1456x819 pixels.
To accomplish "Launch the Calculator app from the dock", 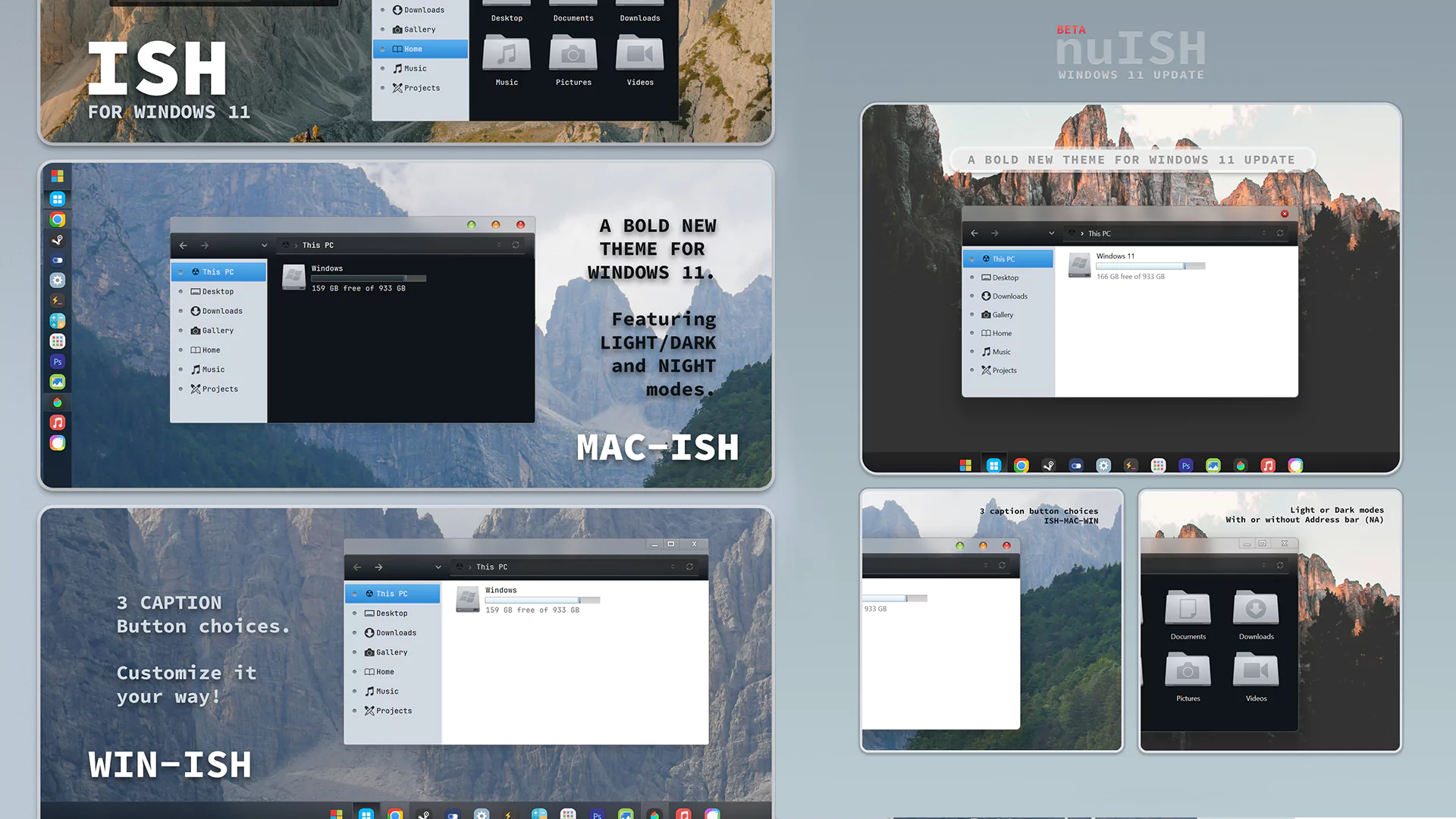I will pyautogui.click(x=58, y=322).
